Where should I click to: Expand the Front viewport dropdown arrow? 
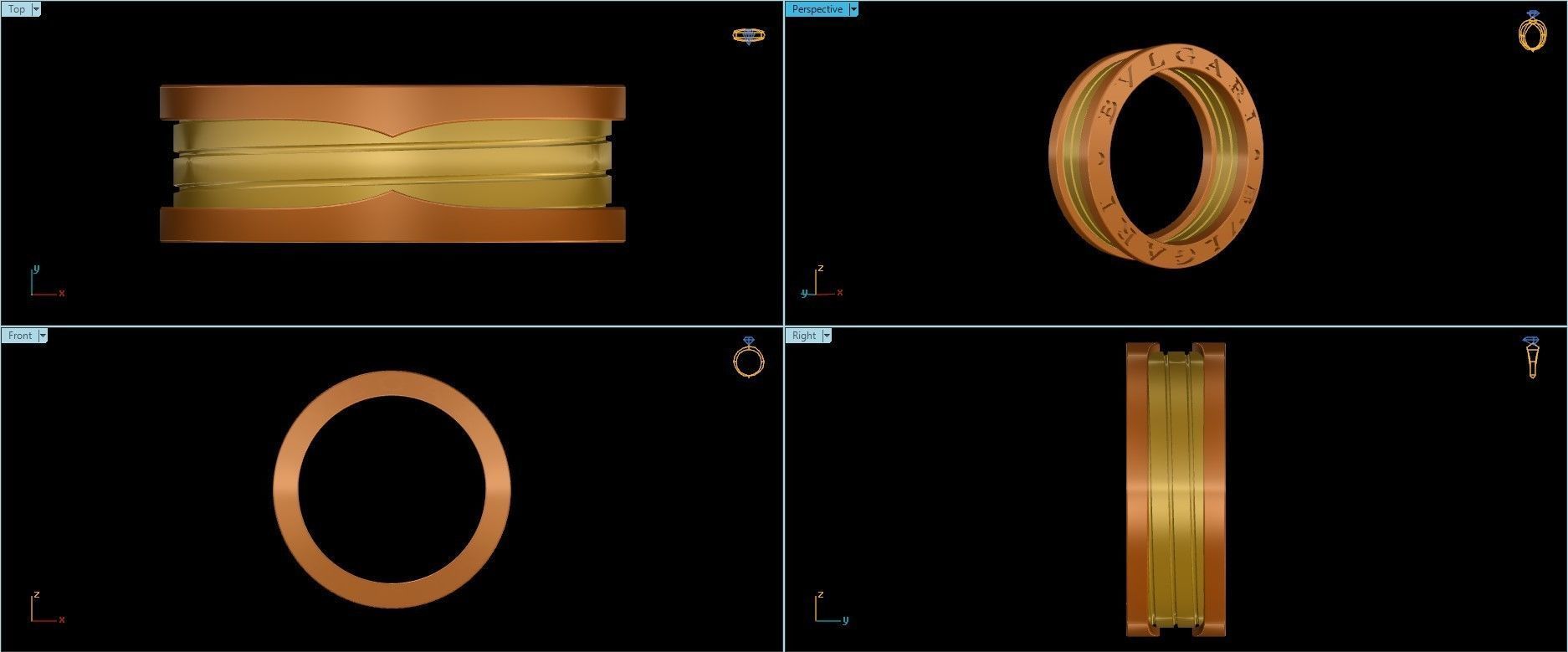tap(44, 336)
